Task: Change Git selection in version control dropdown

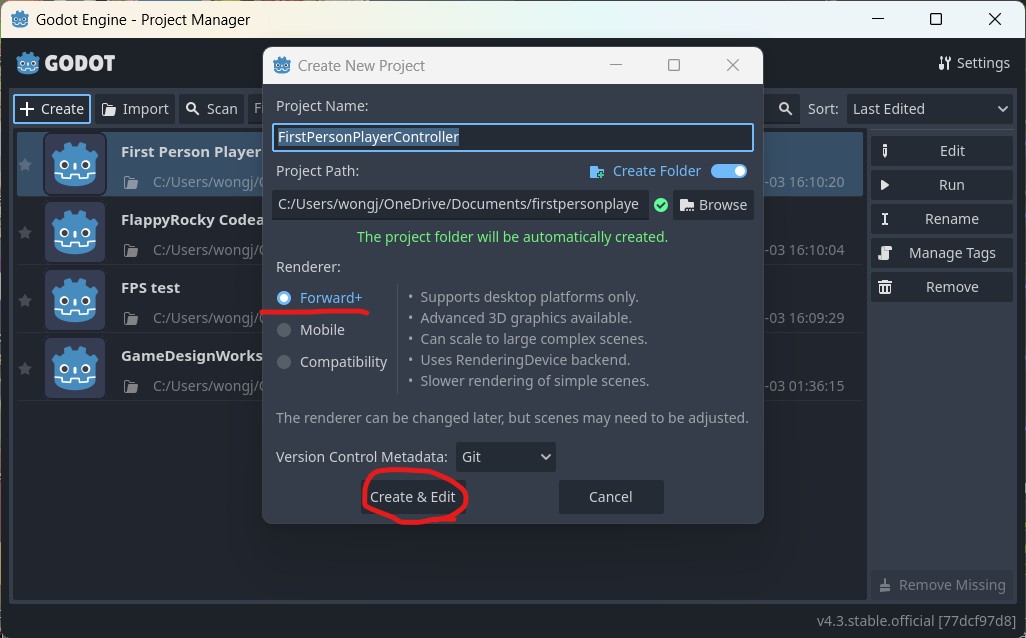Action: [x=505, y=456]
